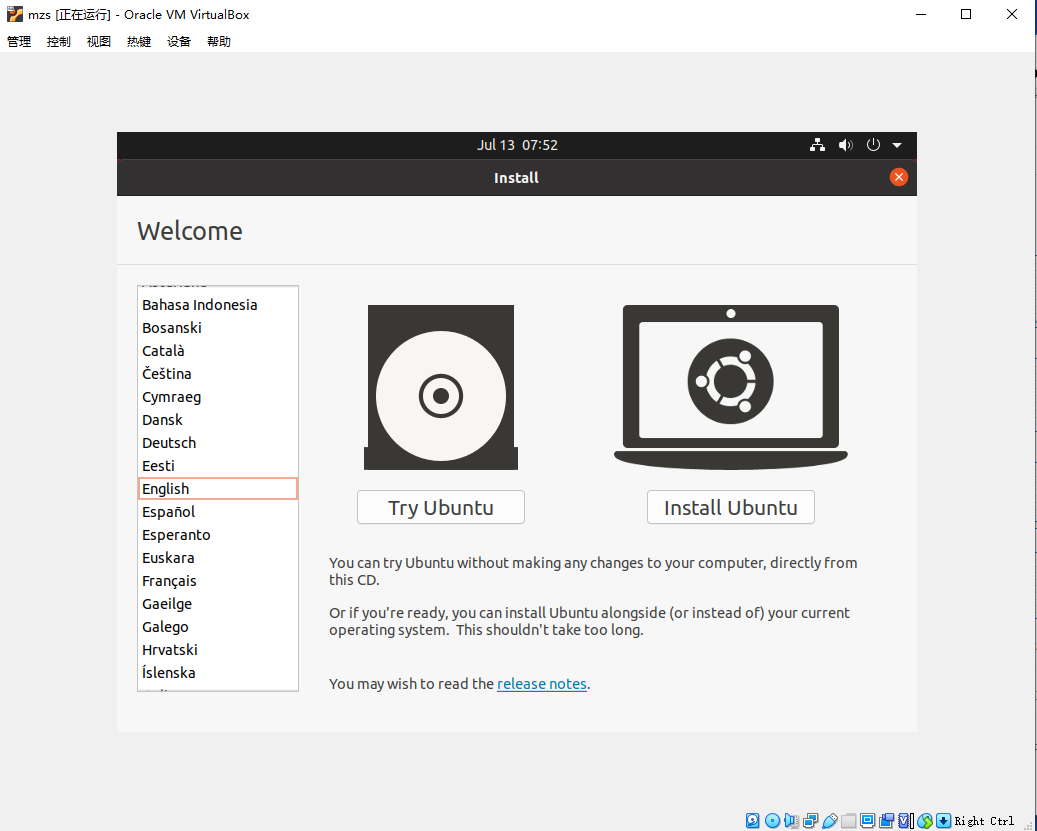The height and width of the screenshot is (831, 1037).
Task: Open the 管理 menu
Action: pos(19,42)
